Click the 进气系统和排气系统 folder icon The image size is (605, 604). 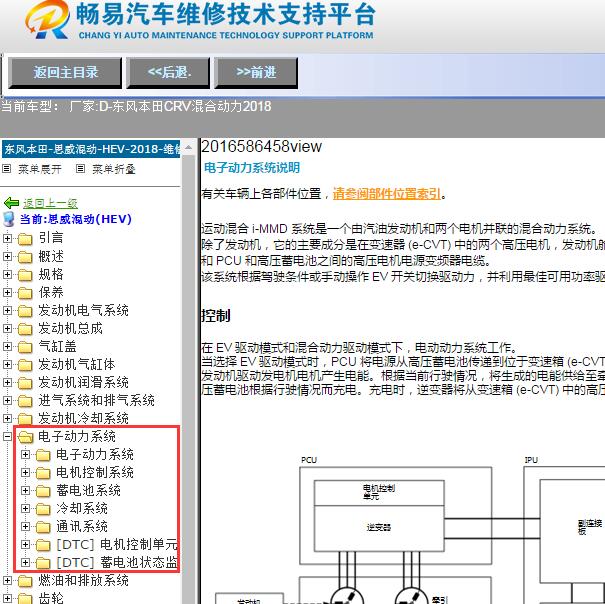point(25,401)
